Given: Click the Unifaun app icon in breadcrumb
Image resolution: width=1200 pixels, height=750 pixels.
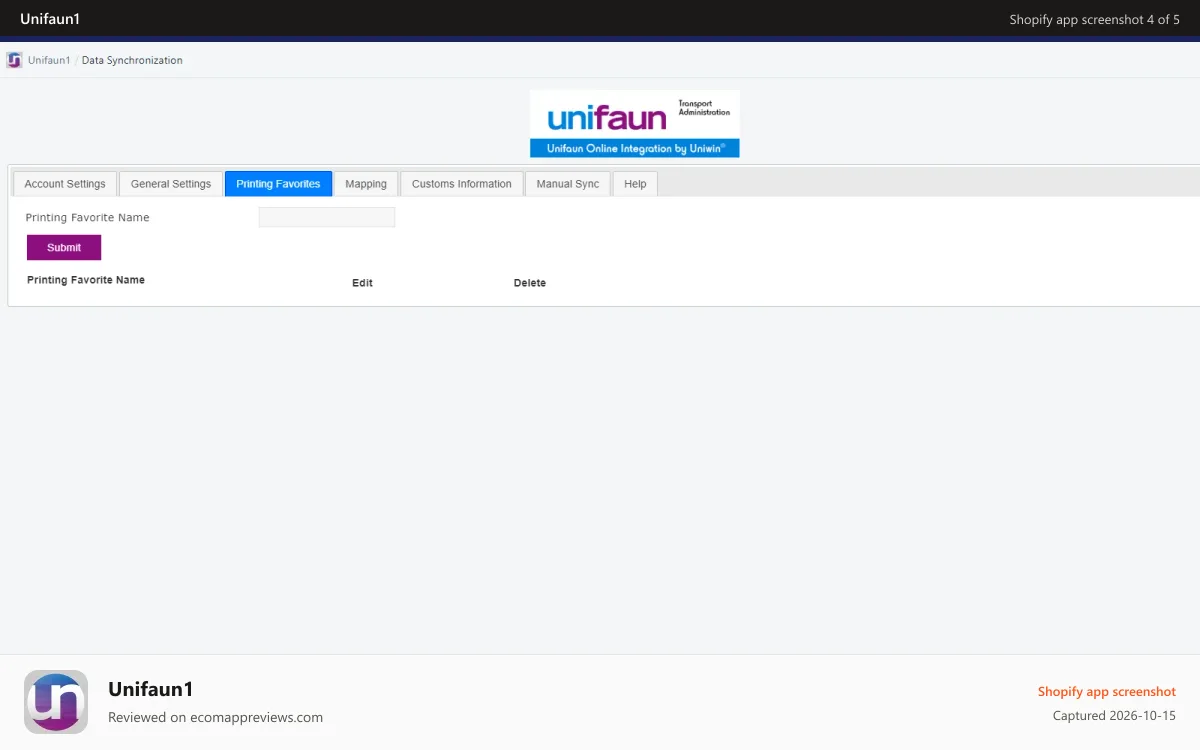Looking at the screenshot, I should (x=14, y=60).
